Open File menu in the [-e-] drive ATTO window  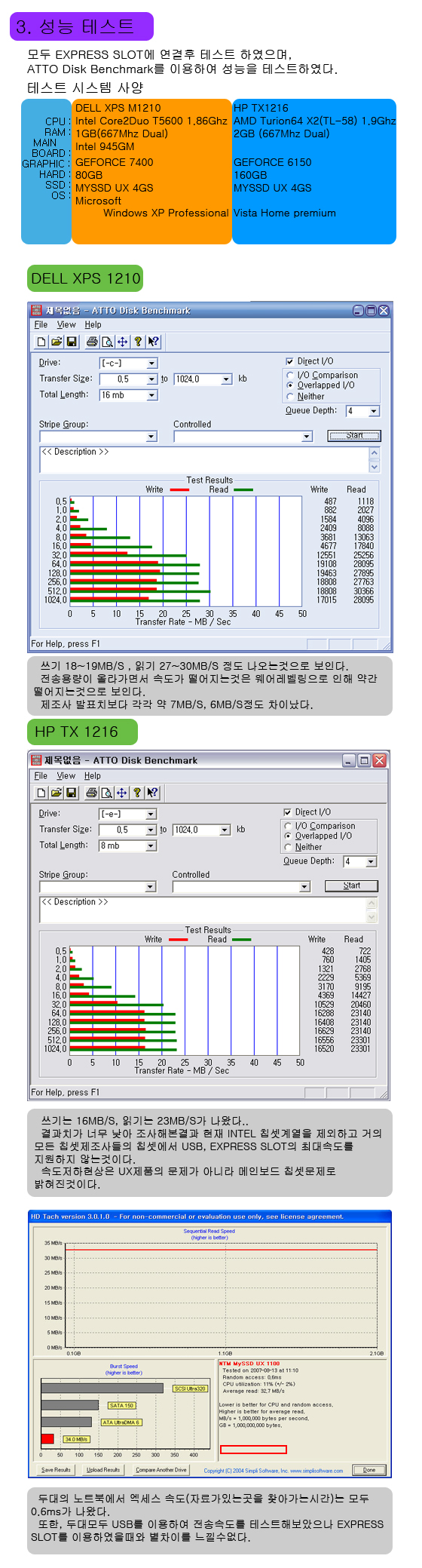coord(41,776)
